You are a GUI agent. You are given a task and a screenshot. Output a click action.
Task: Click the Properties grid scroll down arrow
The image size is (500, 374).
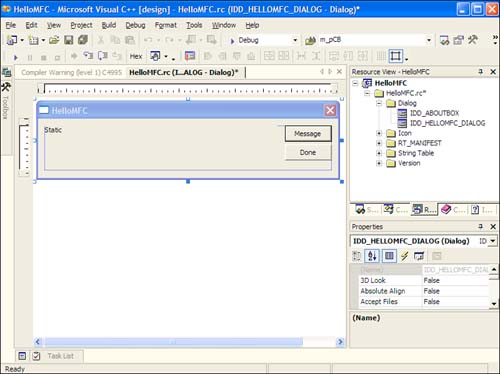tap(494, 304)
